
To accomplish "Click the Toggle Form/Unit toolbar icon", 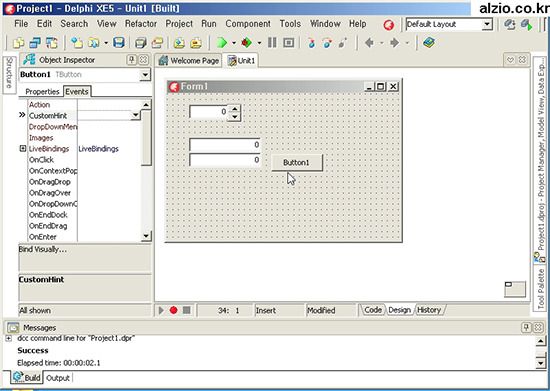I will coord(52,43).
